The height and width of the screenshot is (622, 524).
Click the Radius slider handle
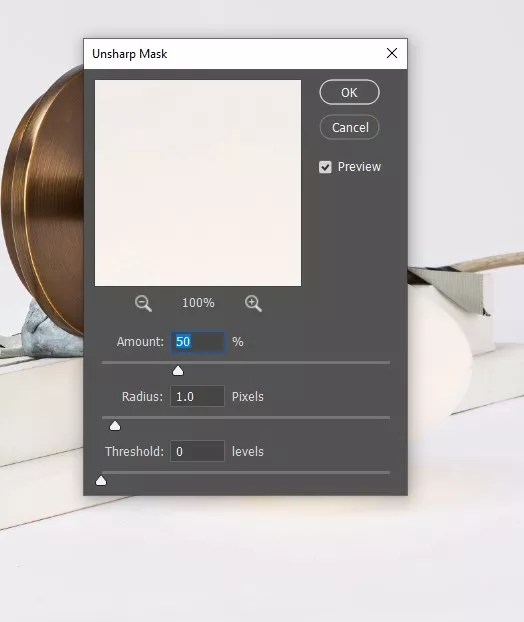115,426
